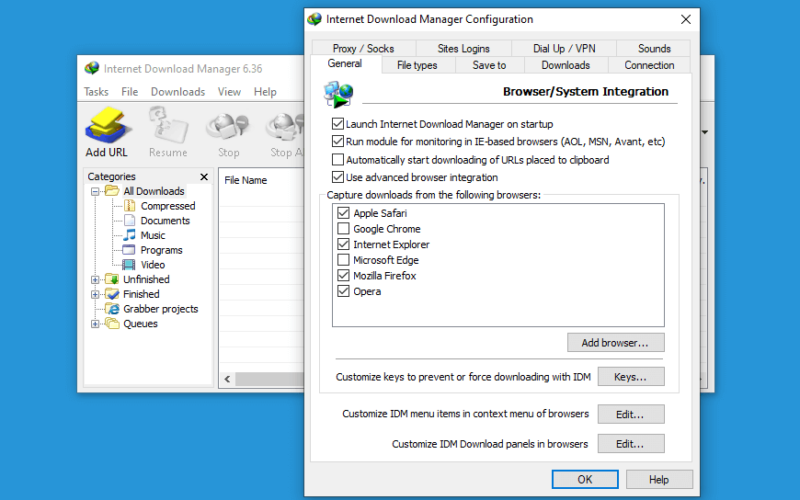The width and height of the screenshot is (800, 500).
Task: Switch to the File types tab
Action: pyautogui.click(x=417, y=65)
